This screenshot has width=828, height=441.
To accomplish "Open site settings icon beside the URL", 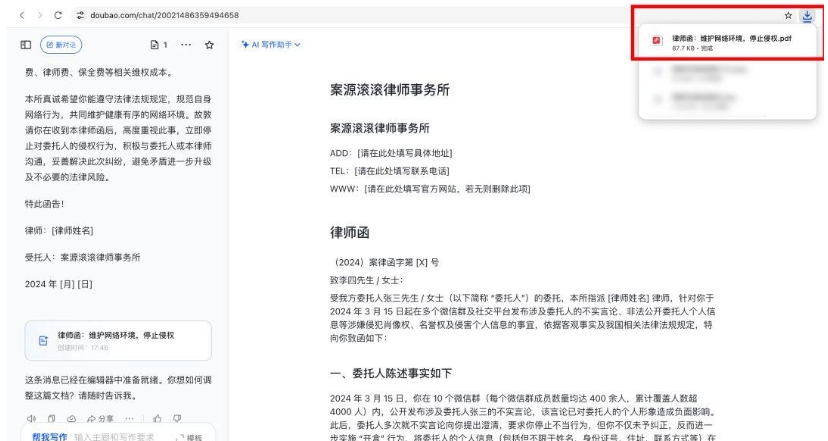I will (x=80, y=15).
